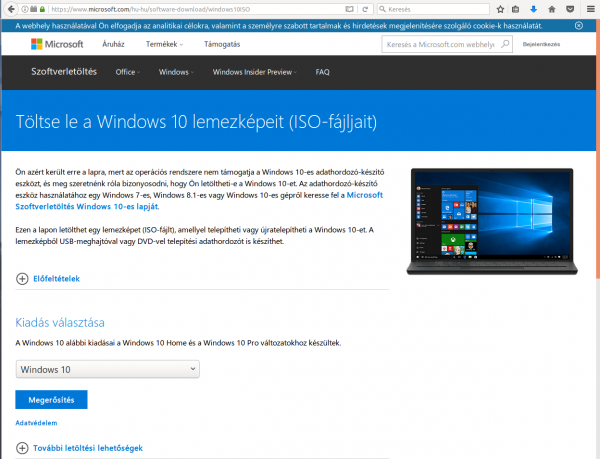Go back with the browser back arrow
Viewport: 600px width, 459px height.
point(11,9)
